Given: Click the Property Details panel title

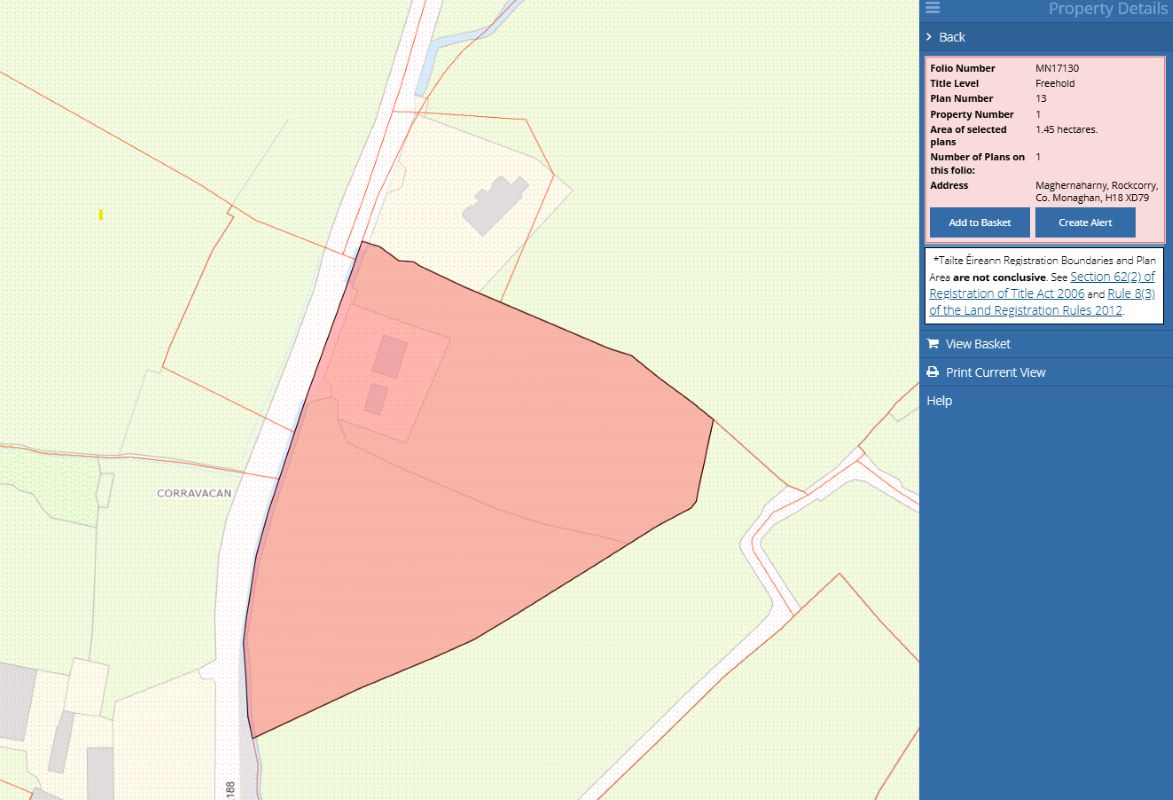Looking at the screenshot, I should tap(1106, 9).
